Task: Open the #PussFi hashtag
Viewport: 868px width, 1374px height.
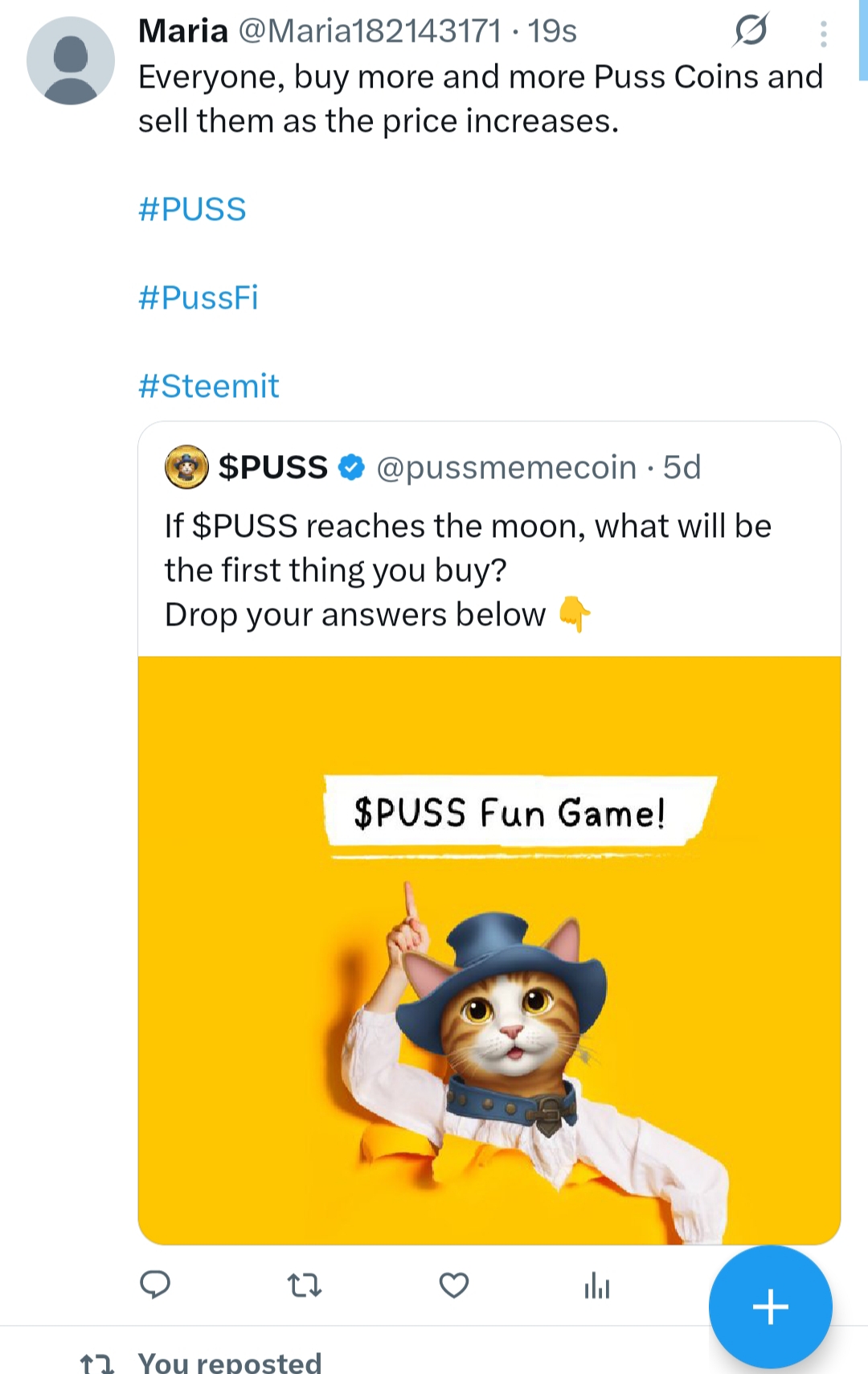Action: (x=199, y=297)
